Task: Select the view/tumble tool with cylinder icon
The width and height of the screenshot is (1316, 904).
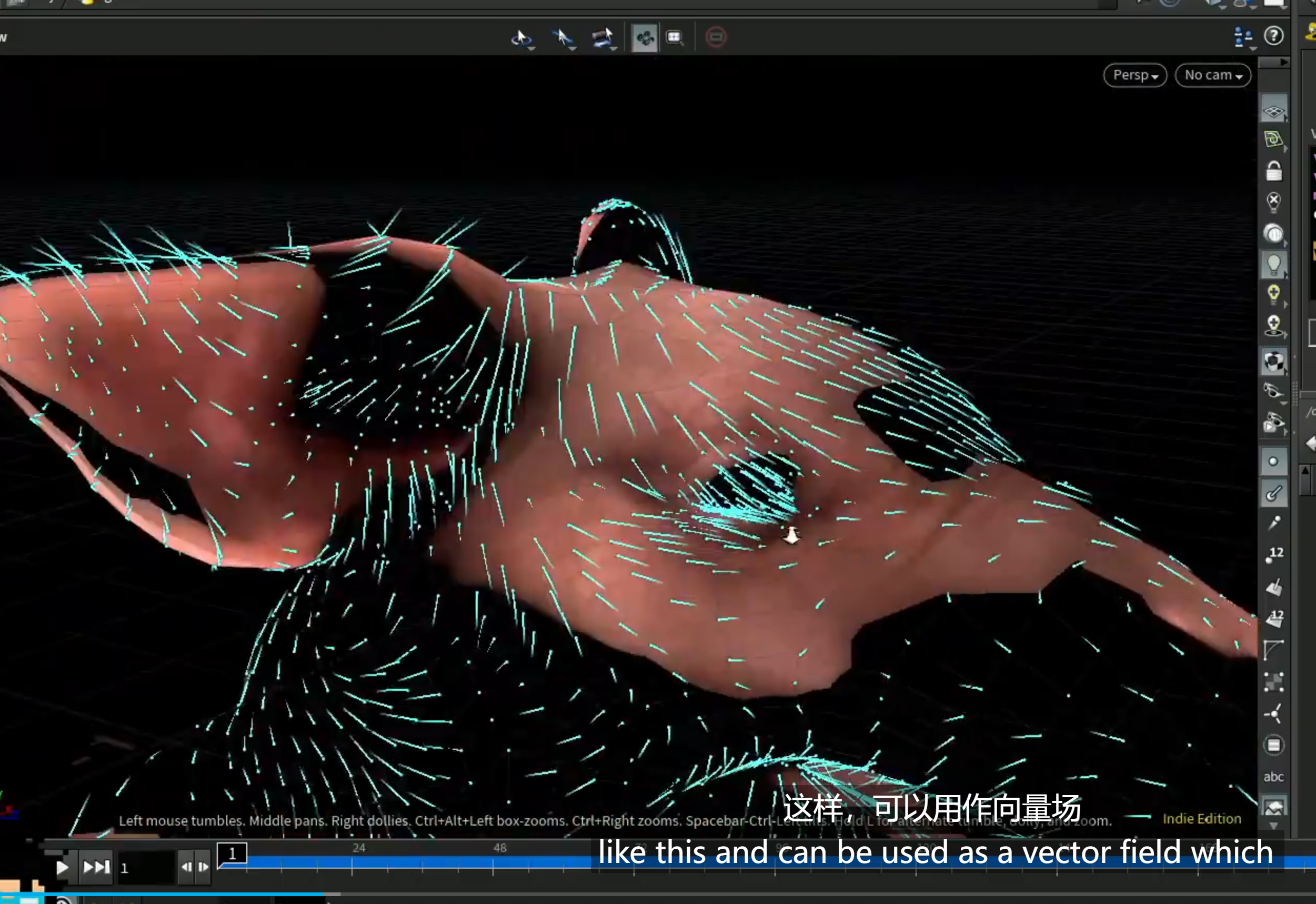Action: pos(603,38)
